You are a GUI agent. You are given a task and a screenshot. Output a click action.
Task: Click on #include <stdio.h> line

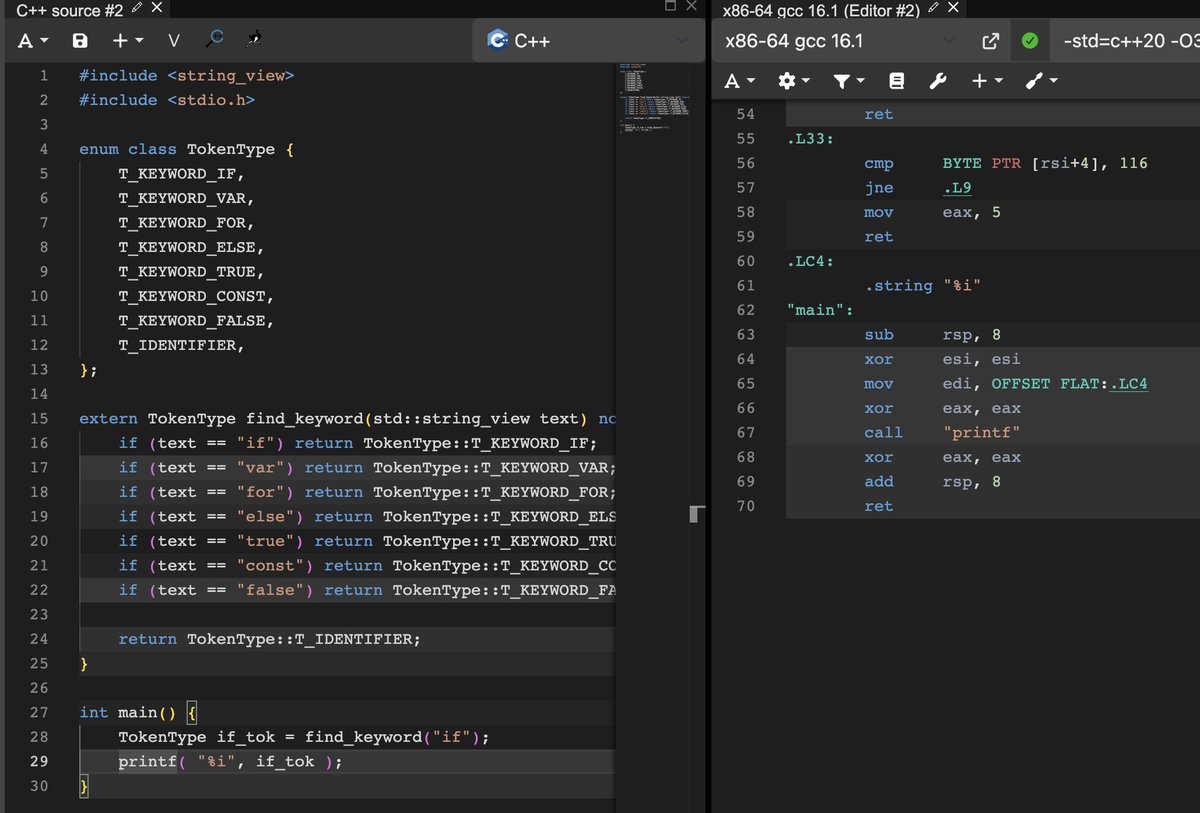pyautogui.click(x=167, y=100)
